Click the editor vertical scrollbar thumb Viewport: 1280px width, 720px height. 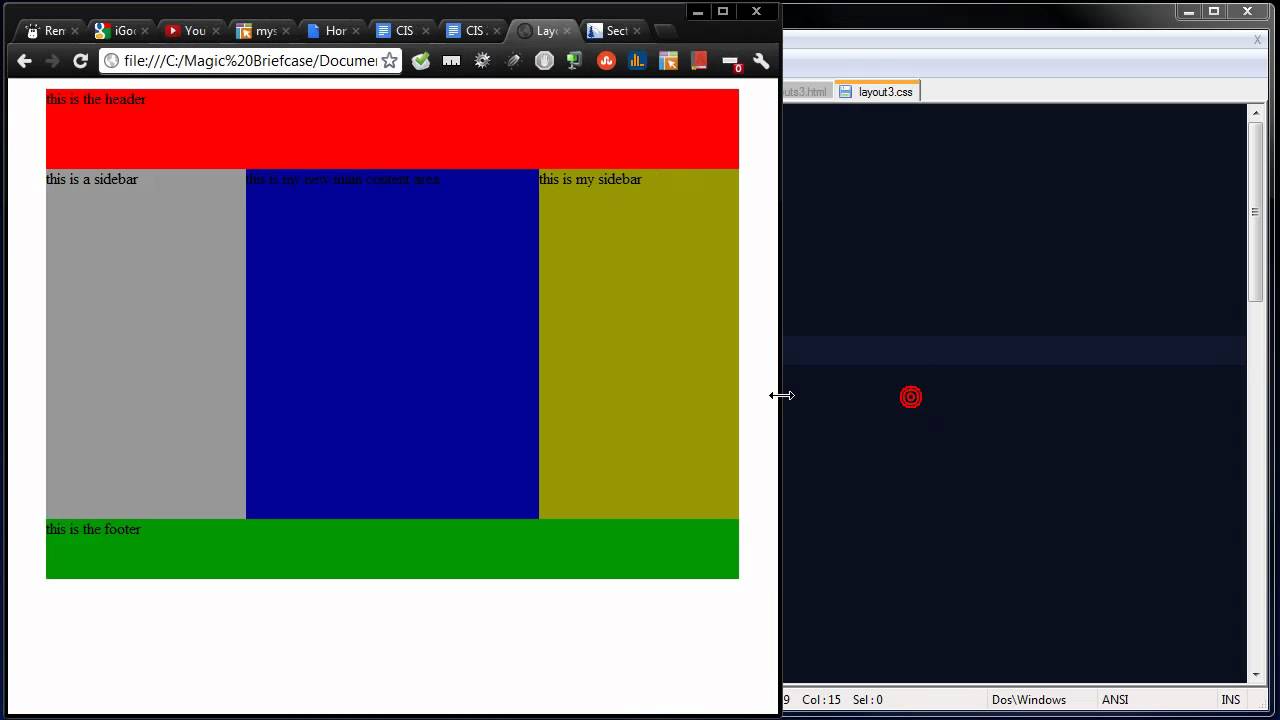coord(1256,211)
